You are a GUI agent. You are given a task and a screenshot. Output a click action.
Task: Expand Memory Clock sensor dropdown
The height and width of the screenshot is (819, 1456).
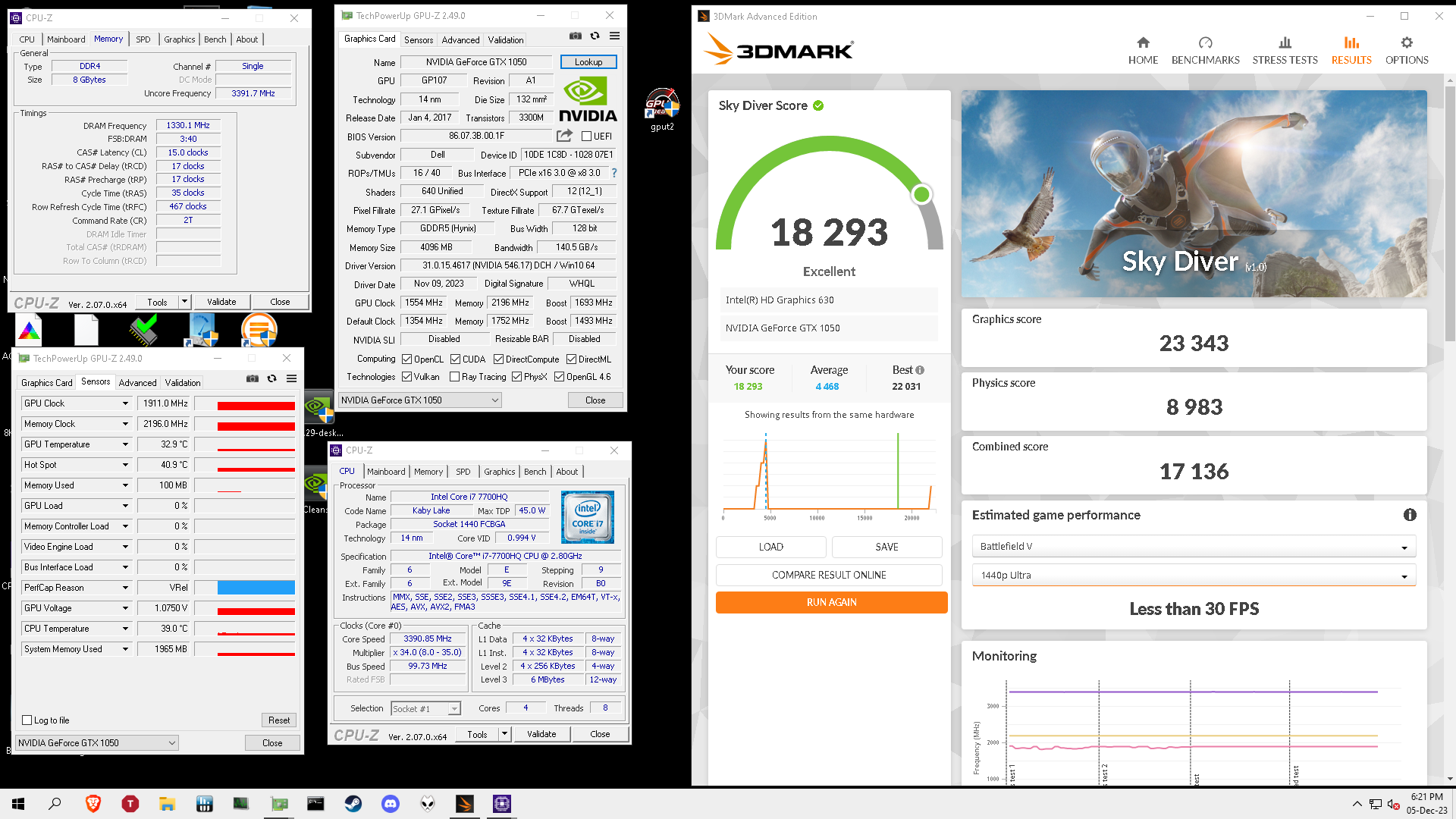[x=125, y=424]
